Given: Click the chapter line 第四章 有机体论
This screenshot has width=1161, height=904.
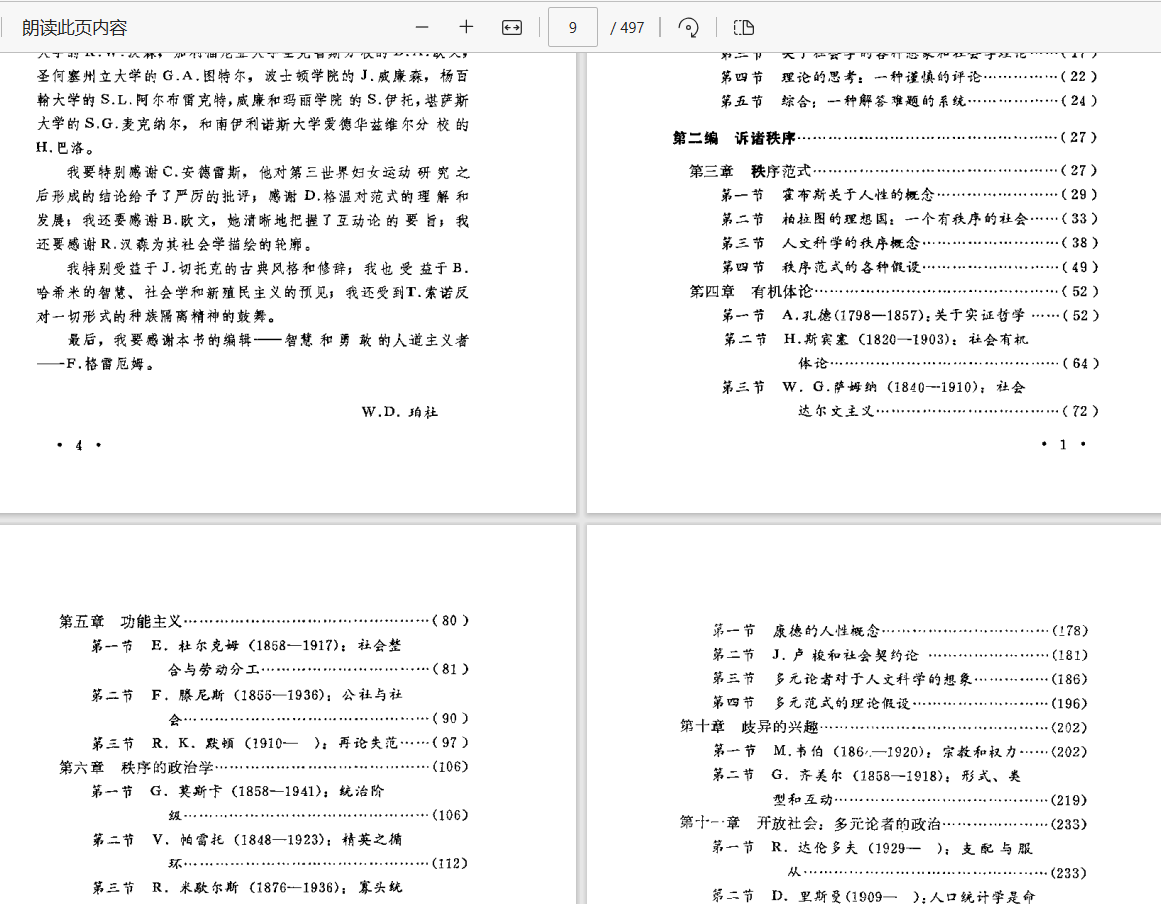Looking at the screenshot, I should point(893,291).
